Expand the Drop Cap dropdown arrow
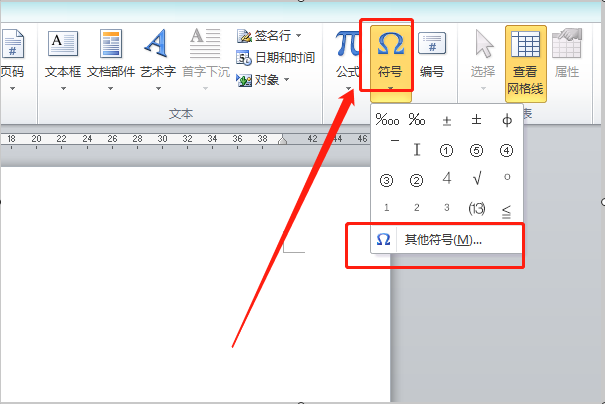 pos(205,89)
